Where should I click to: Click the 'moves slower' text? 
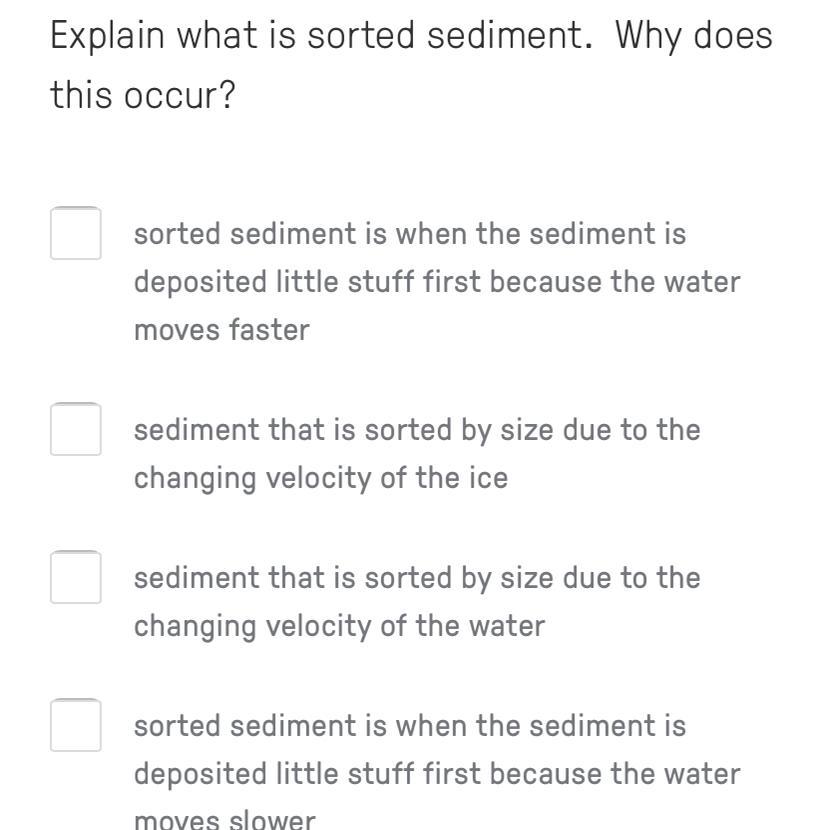coord(225,819)
